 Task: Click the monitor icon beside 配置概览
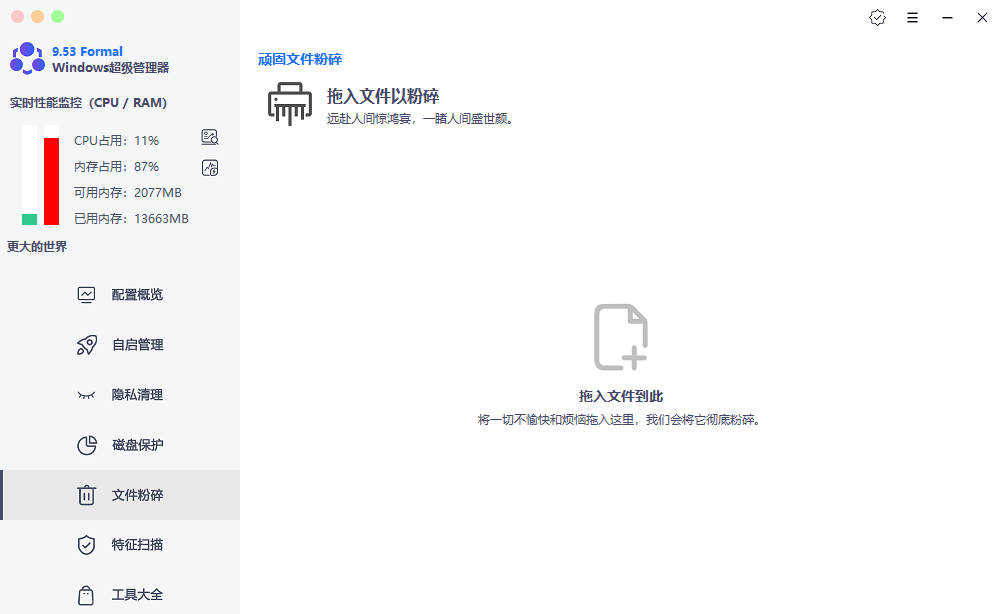coord(86,295)
